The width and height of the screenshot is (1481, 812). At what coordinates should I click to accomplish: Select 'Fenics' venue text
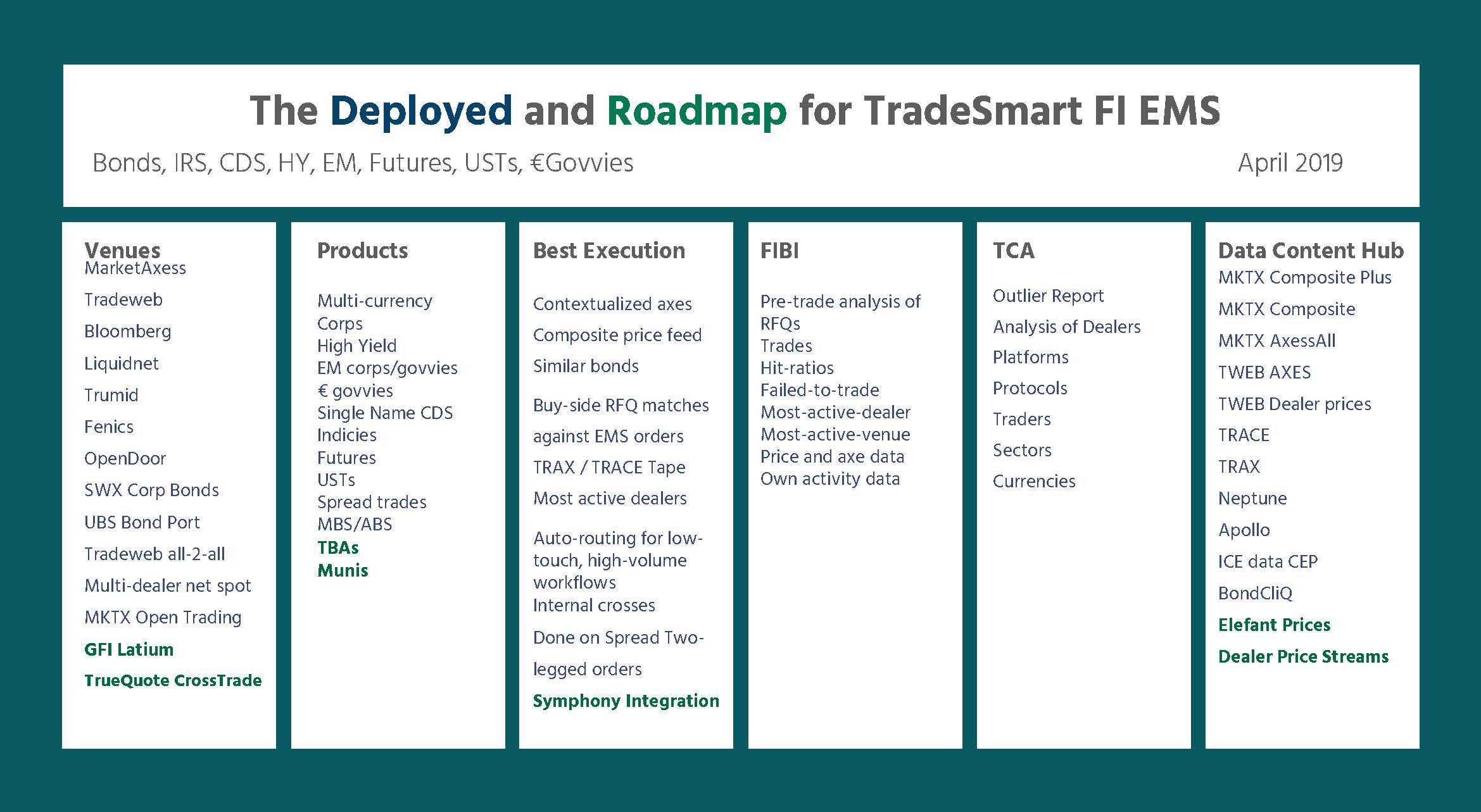(109, 427)
